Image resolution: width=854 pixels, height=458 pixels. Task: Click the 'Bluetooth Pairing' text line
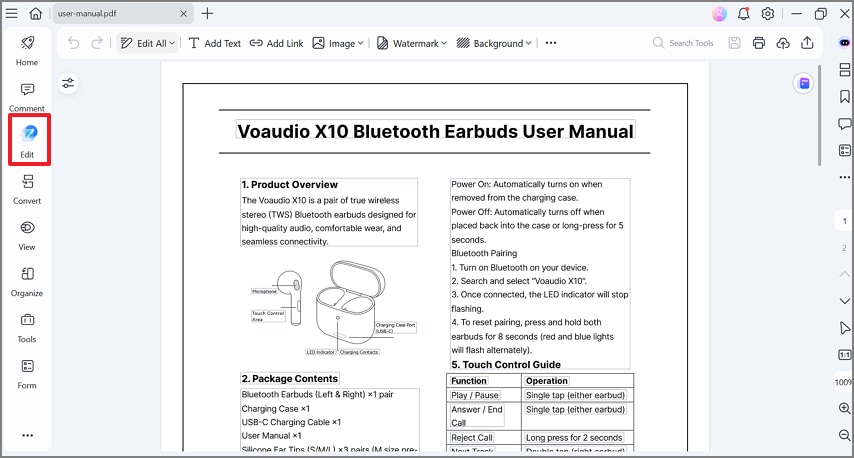click(x=484, y=253)
